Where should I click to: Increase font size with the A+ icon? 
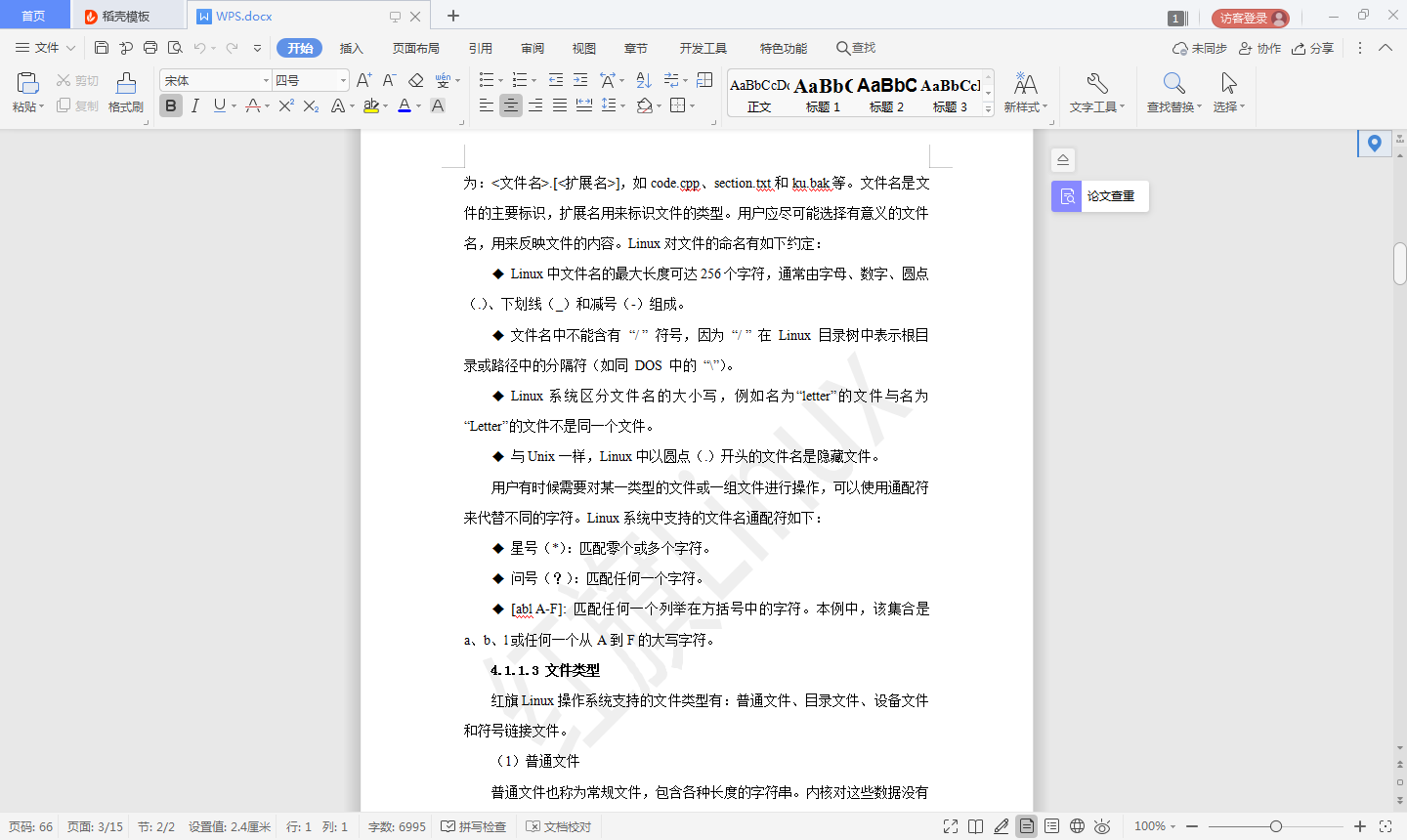point(363,80)
